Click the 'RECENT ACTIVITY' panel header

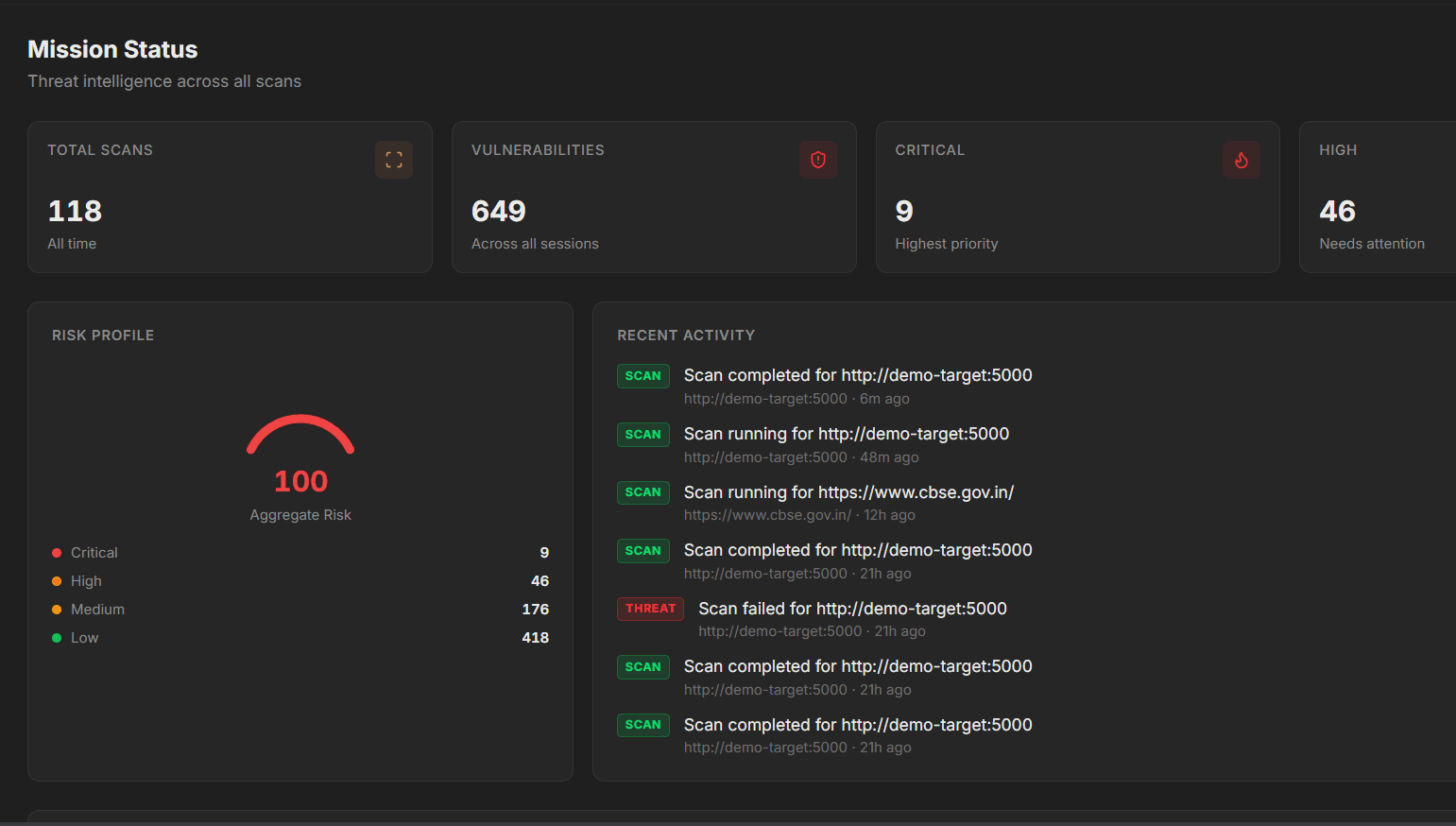pyautogui.click(x=686, y=336)
